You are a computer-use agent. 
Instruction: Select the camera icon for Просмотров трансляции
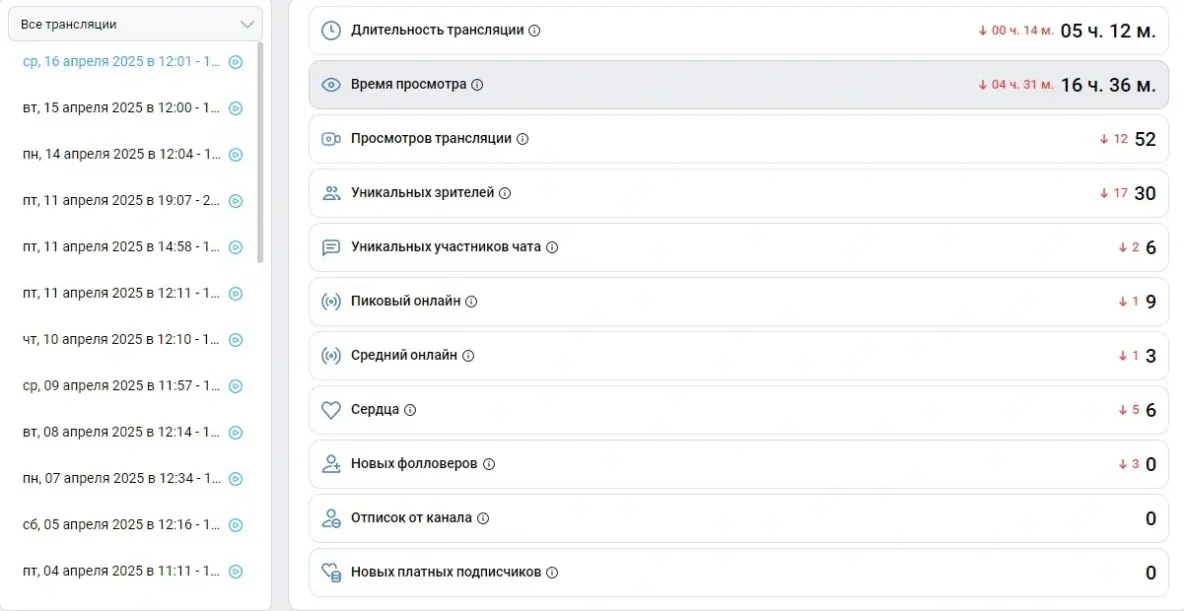click(331, 138)
